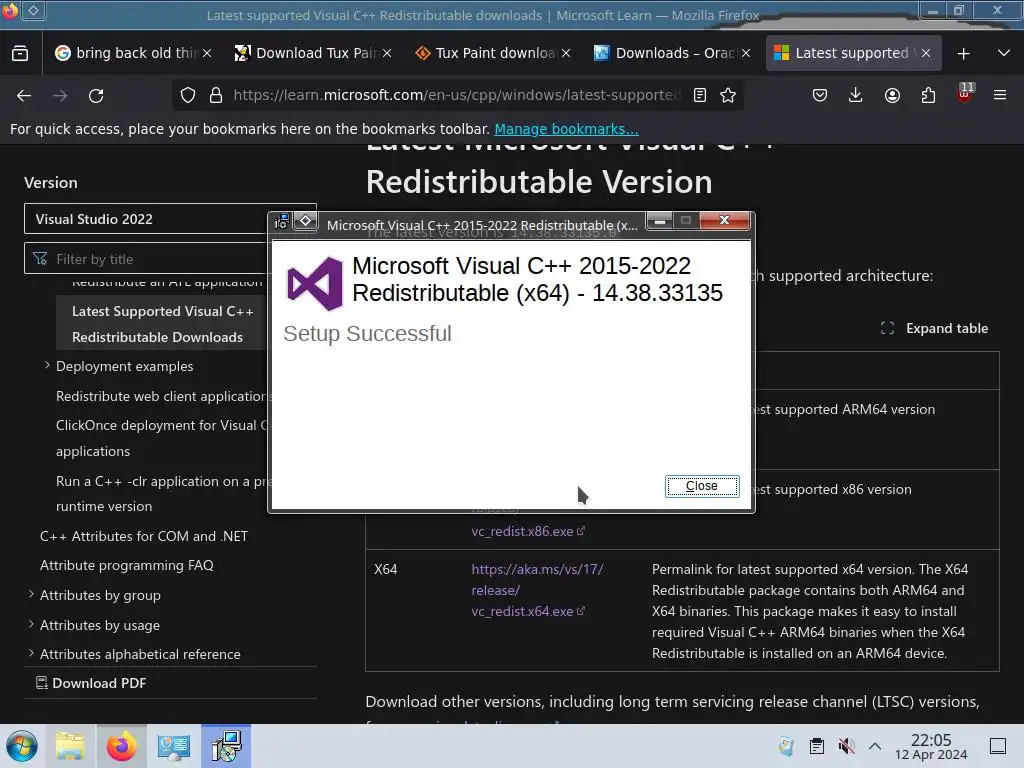Open clipboard tray icon
Screen dimensions: 1024x768
pos(816,746)
